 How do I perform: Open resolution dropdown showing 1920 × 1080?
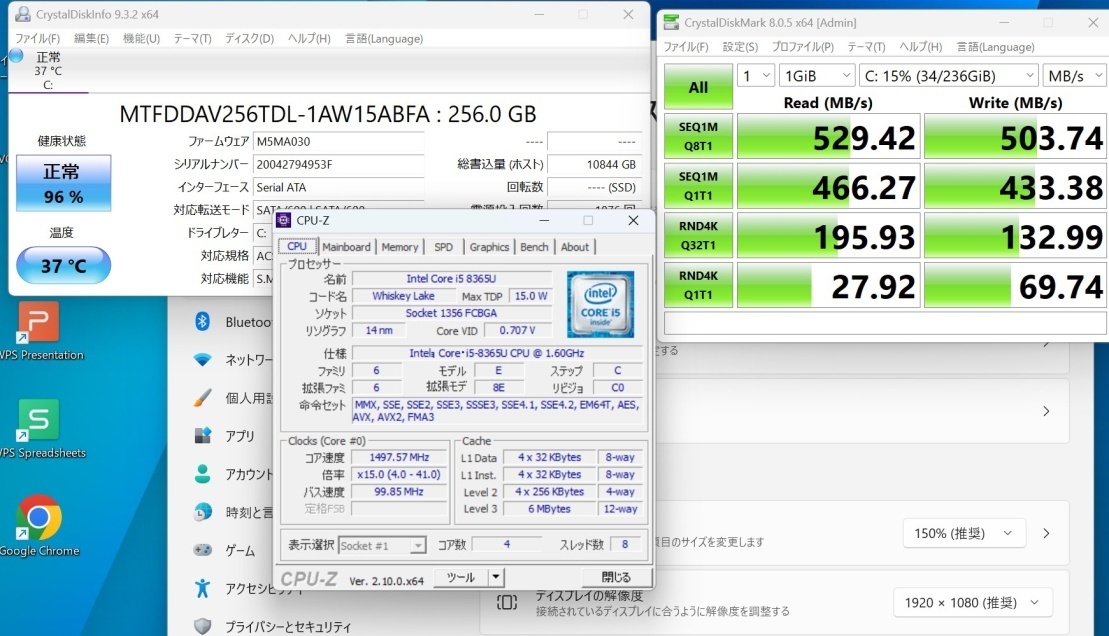click(972, 603)
